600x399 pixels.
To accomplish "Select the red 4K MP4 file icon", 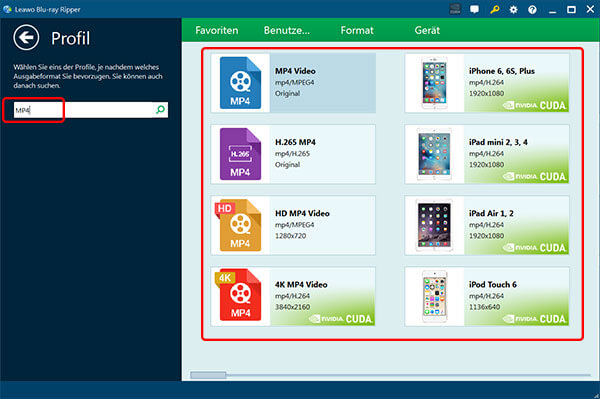I will coord(238,295).
